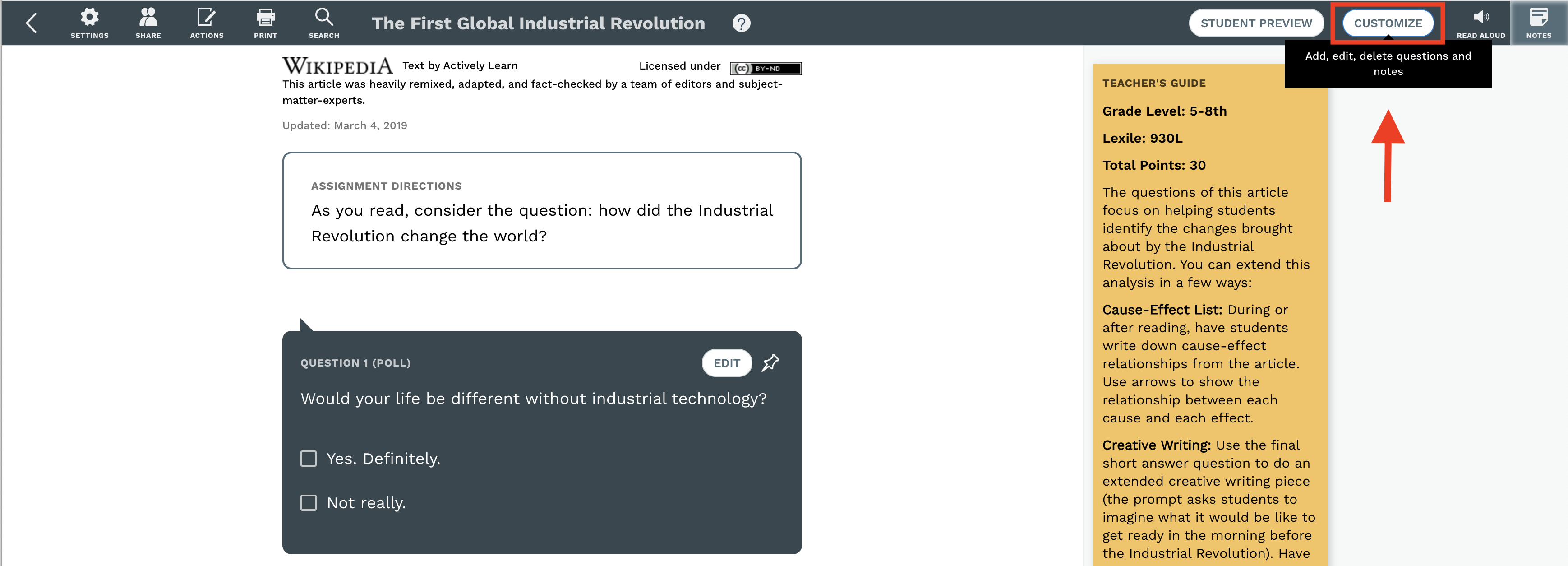The height and width of the screenshot is (566, 1568).
Task: Click the Assignment Directions box
Action: pos(542,210)
